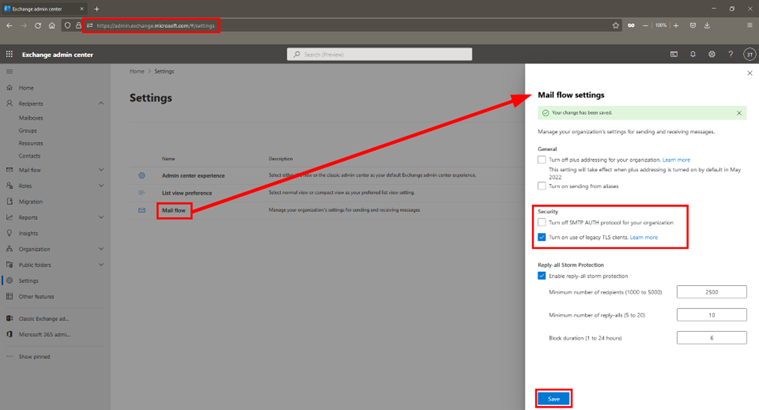Expand the Reports sidebar section
Screen dimensions: 759x410
tap(101, 217)
